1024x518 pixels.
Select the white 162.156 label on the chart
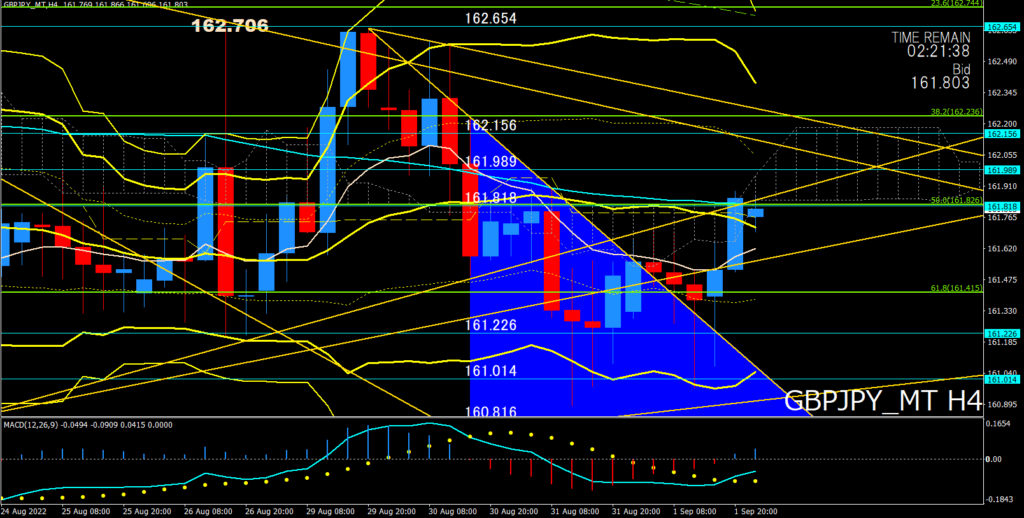[491, 125]
